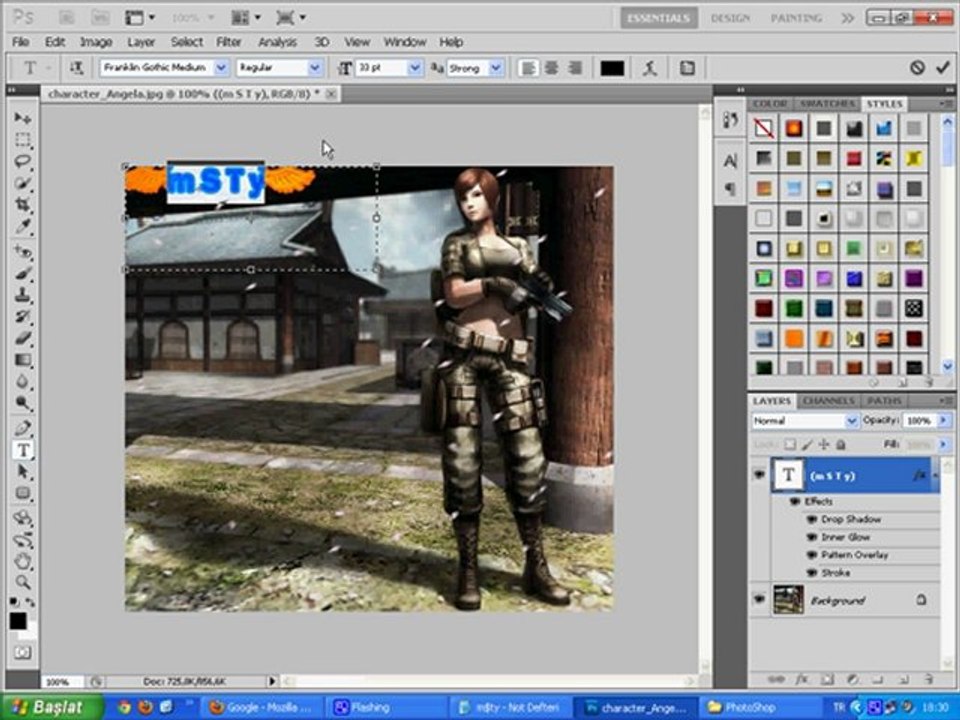Image resolution: width=960 pixels, height=720 pixels.
Task: Open the Image menu
Action: click(96, 42)
